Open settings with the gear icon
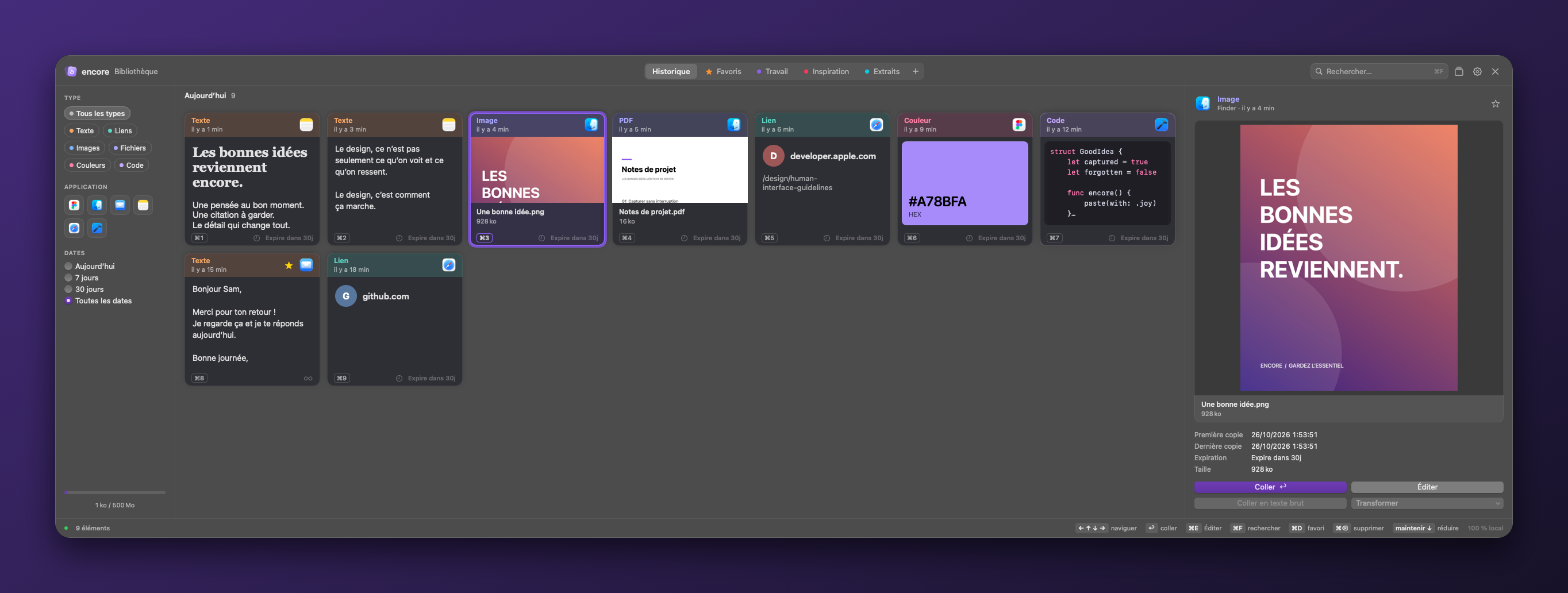1568x593 pixels. coord(1477,72)
